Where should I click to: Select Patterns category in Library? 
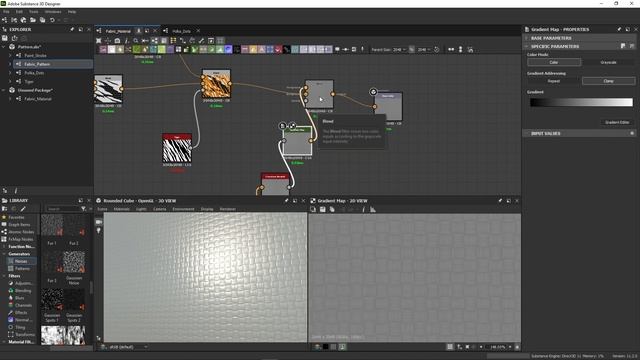coord(22,269)
